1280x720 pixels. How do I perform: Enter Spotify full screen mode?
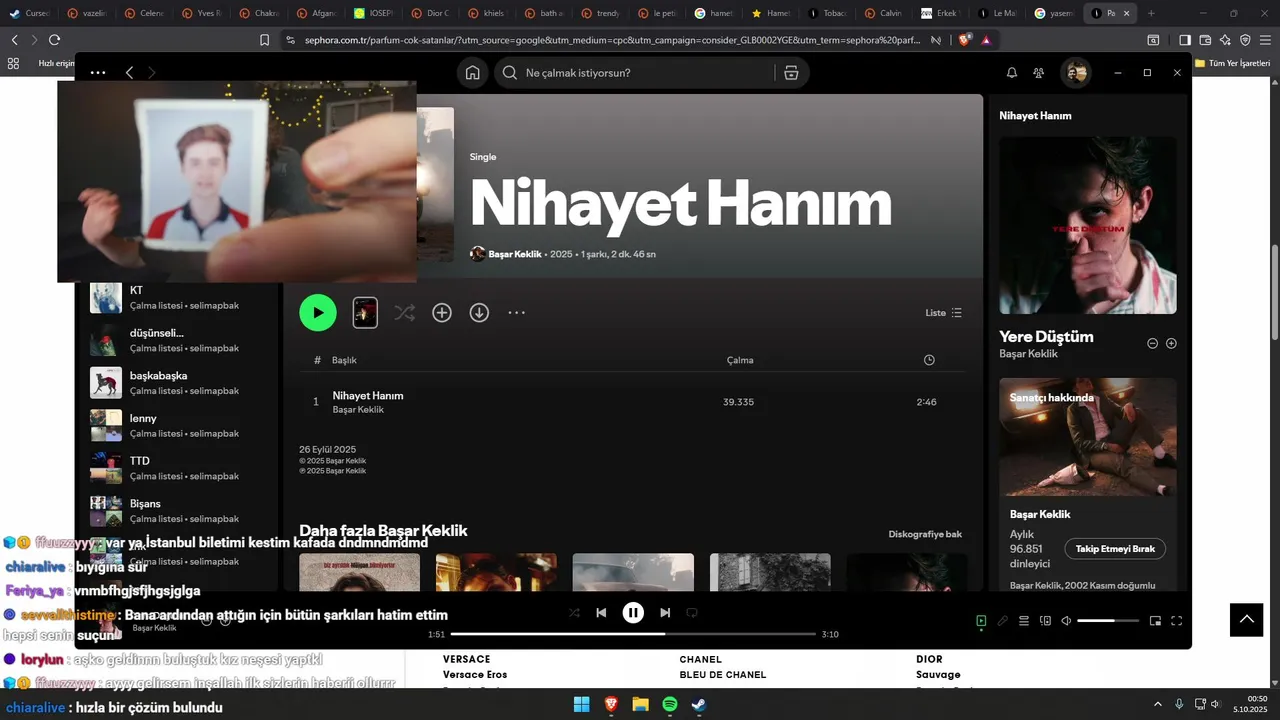[x=1177, y=621]
